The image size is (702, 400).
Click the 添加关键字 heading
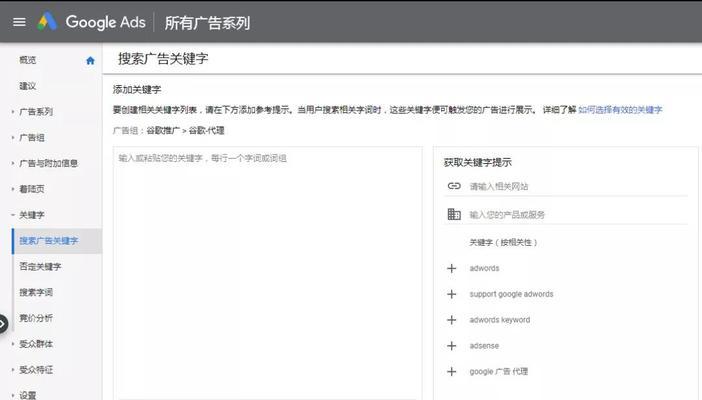click(137, 90)
